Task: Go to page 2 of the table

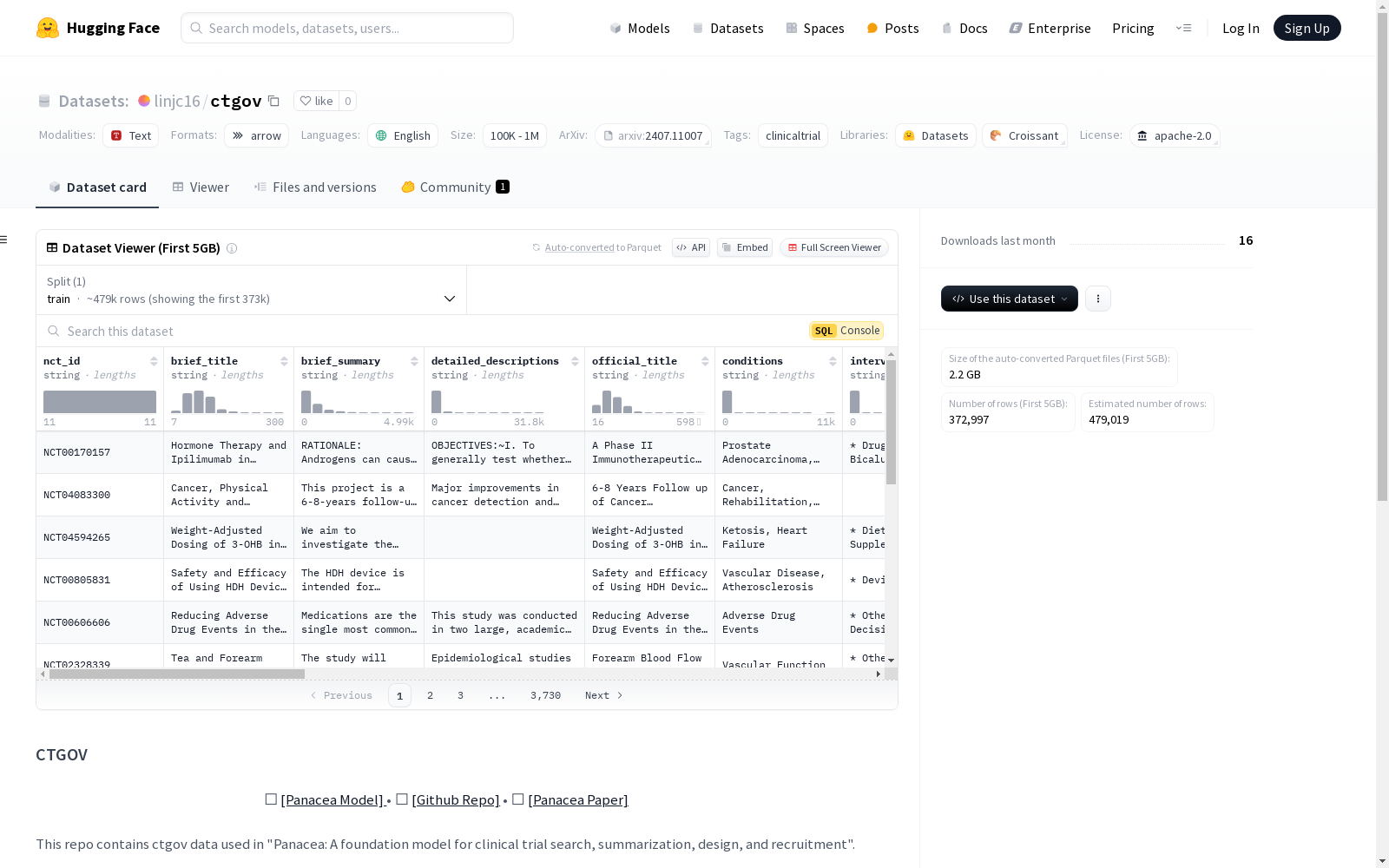Action: [x=430, y=695]
